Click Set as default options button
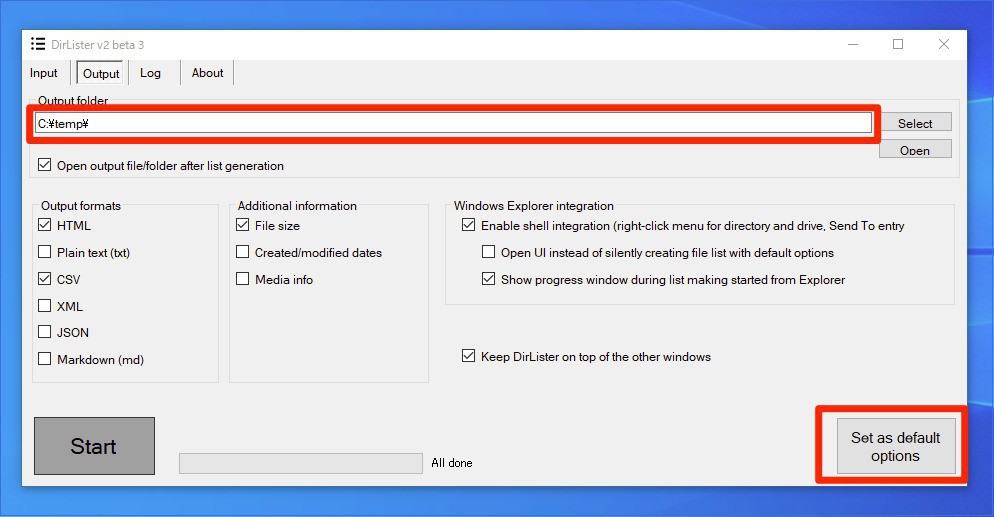Image resolution: width=994 pixels, height=517 pixels. pos(896,446)
